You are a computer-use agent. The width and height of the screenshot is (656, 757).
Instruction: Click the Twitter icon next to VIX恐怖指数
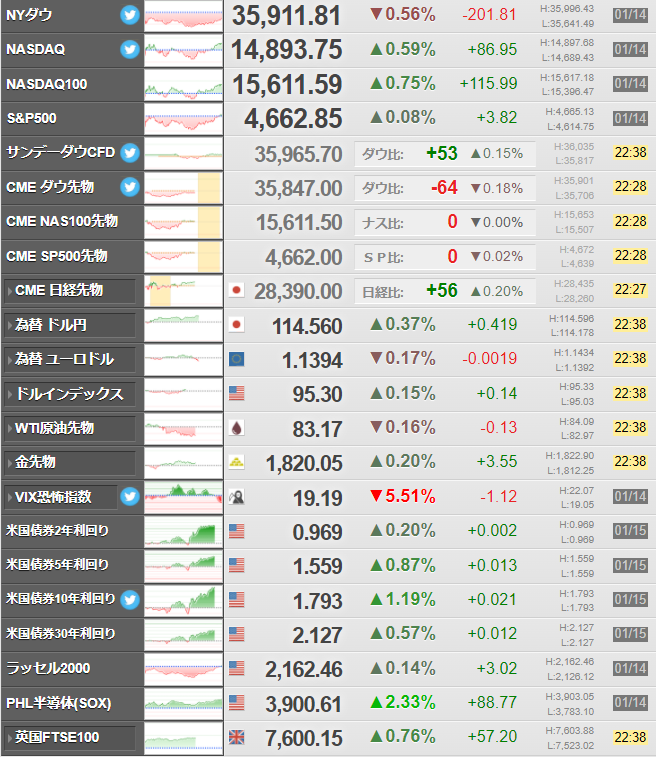pos(130,496)
